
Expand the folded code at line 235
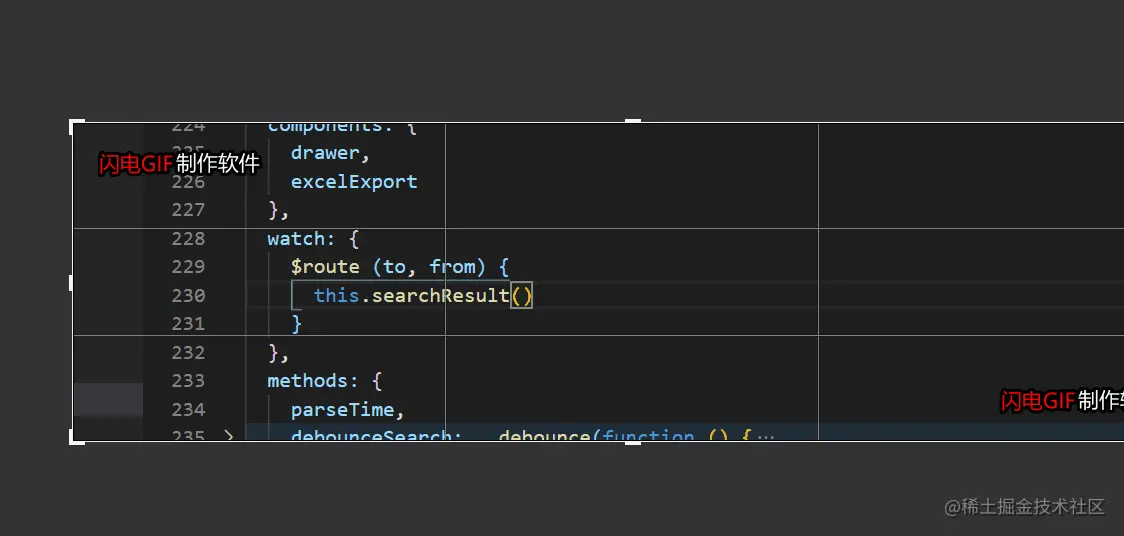point(228,435)
